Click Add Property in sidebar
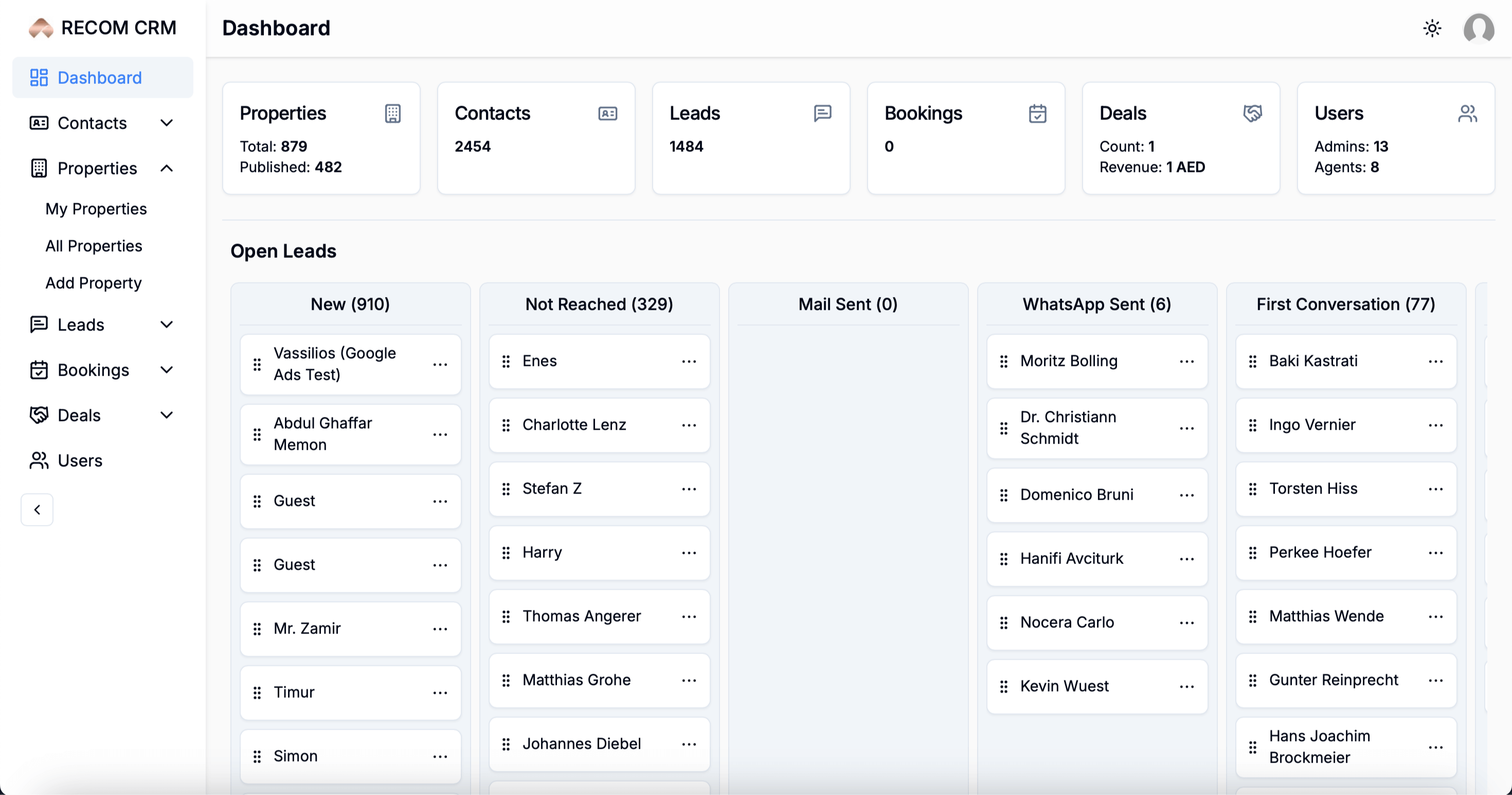This screenshot has height=795, width=1512. point(94,282)
